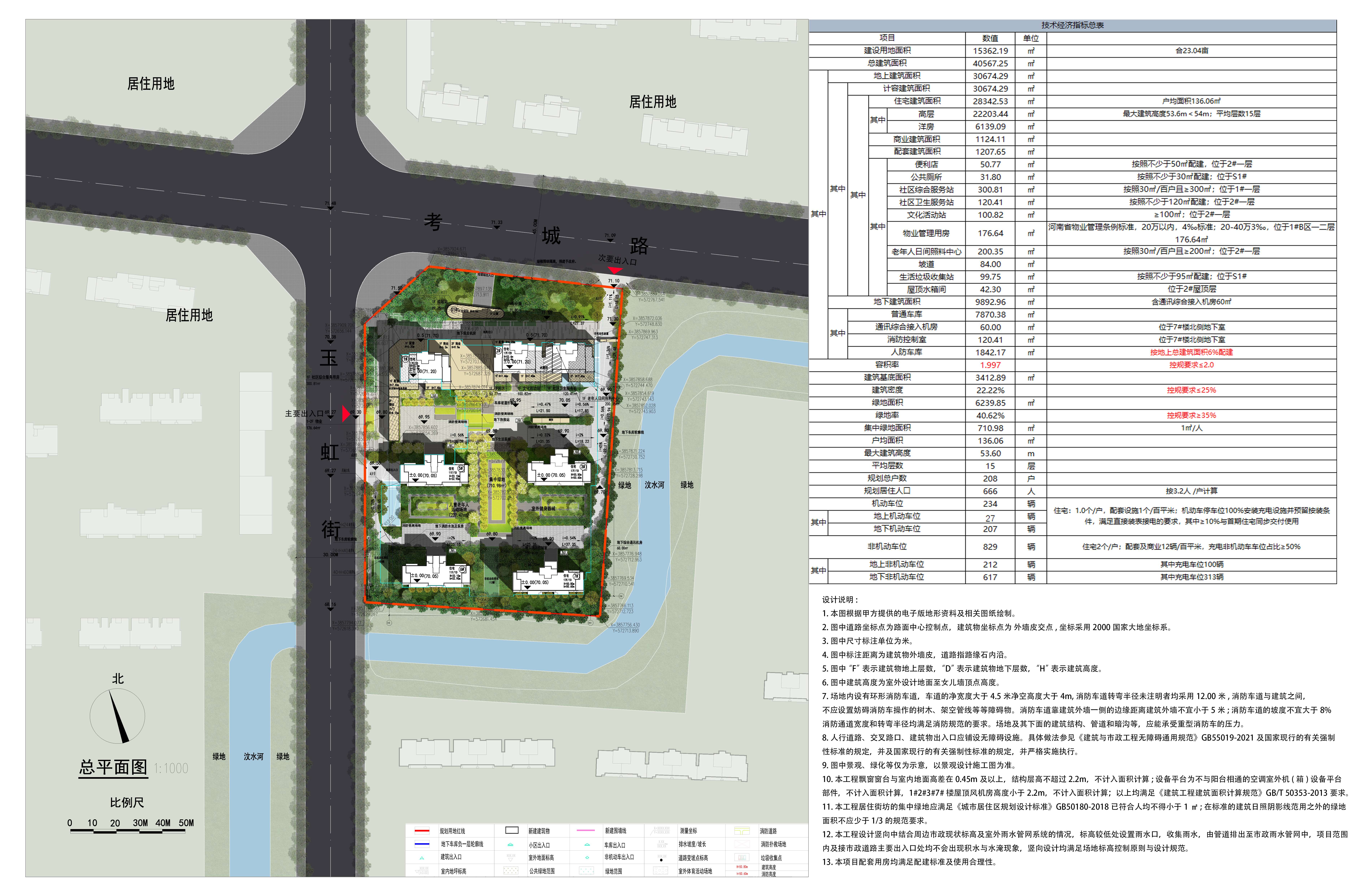Click the red triangle at 主要出入口
Screen dimensions: 1352x896
coord(346,414)
